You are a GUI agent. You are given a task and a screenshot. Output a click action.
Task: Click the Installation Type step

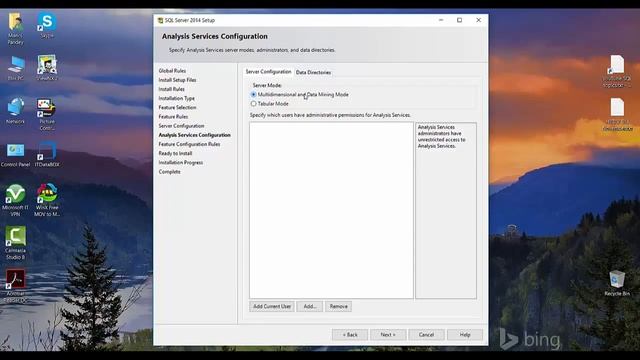pos(176,98)
